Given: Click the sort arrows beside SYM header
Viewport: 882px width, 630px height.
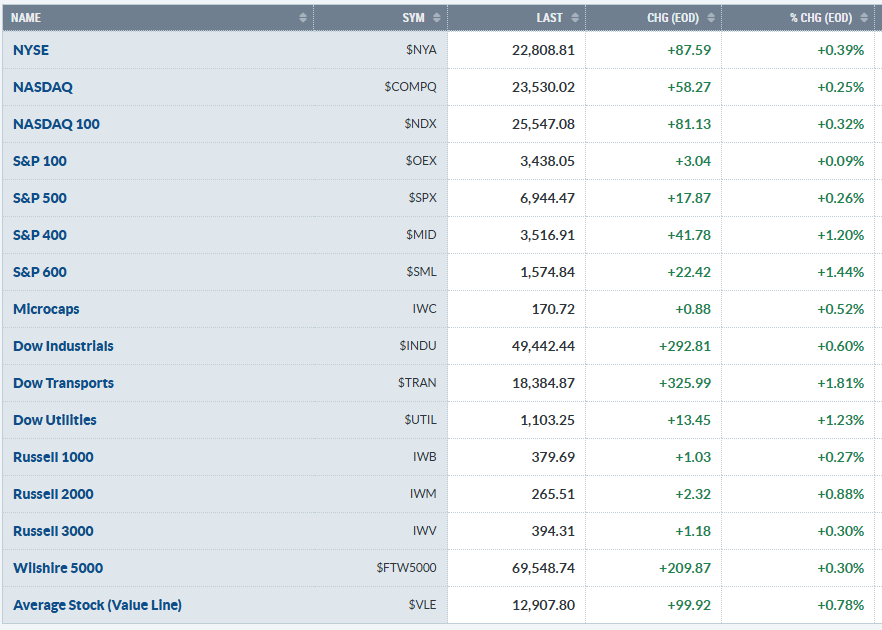Looking at the screenshot, I should (x=437, y=18).
